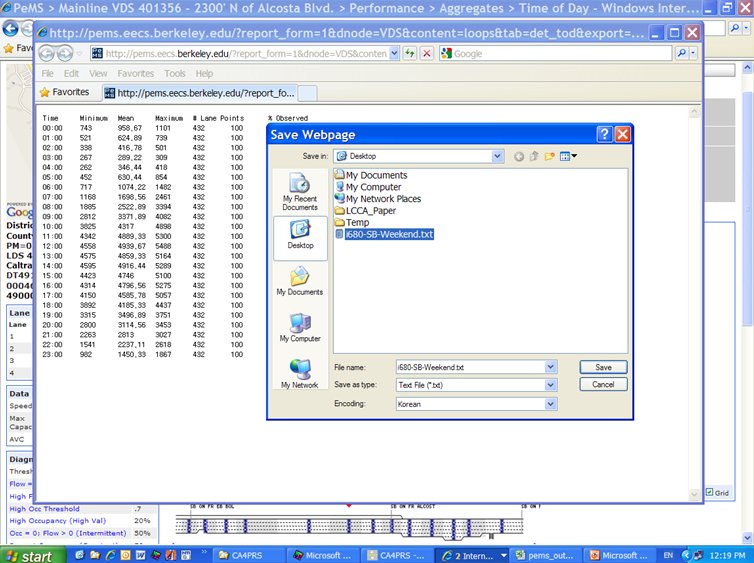Click the Up One Level folder icon
Screen dimensions: 754x563
coord(534,156)
